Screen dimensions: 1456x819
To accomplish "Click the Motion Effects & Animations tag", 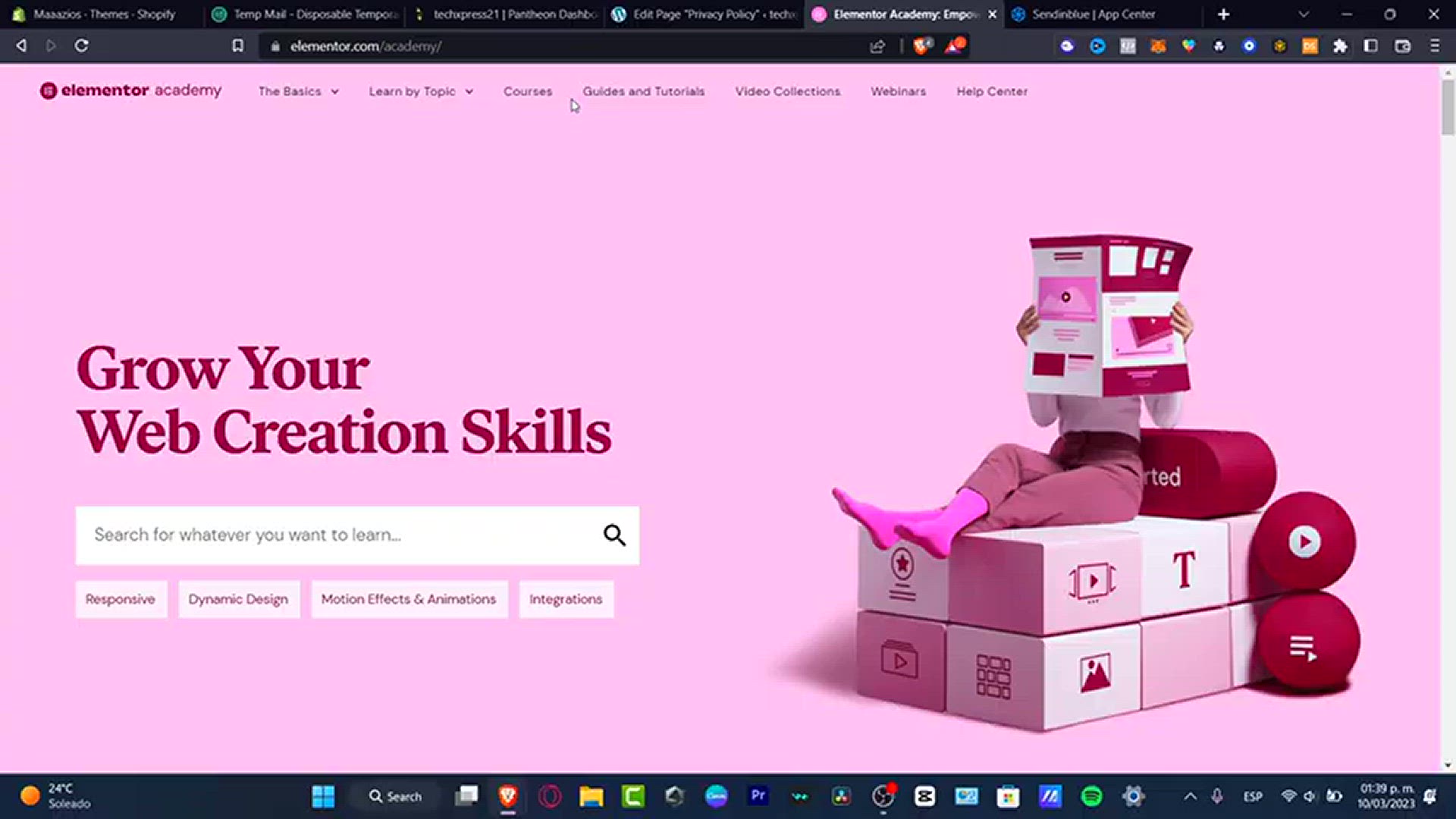I will pyautogui.click(x=409, y=599).
